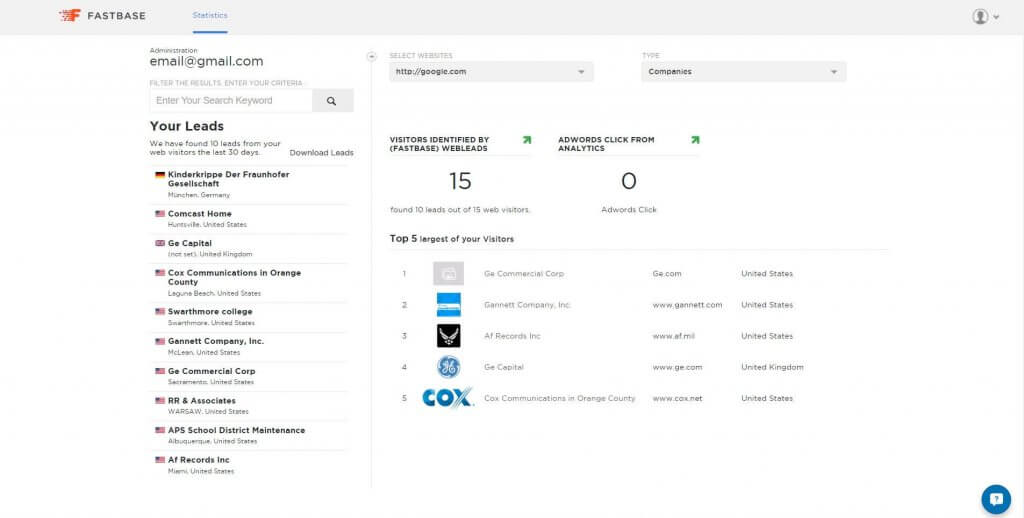
Task: Click the Af Records winged logo
Action: point(449,336)
